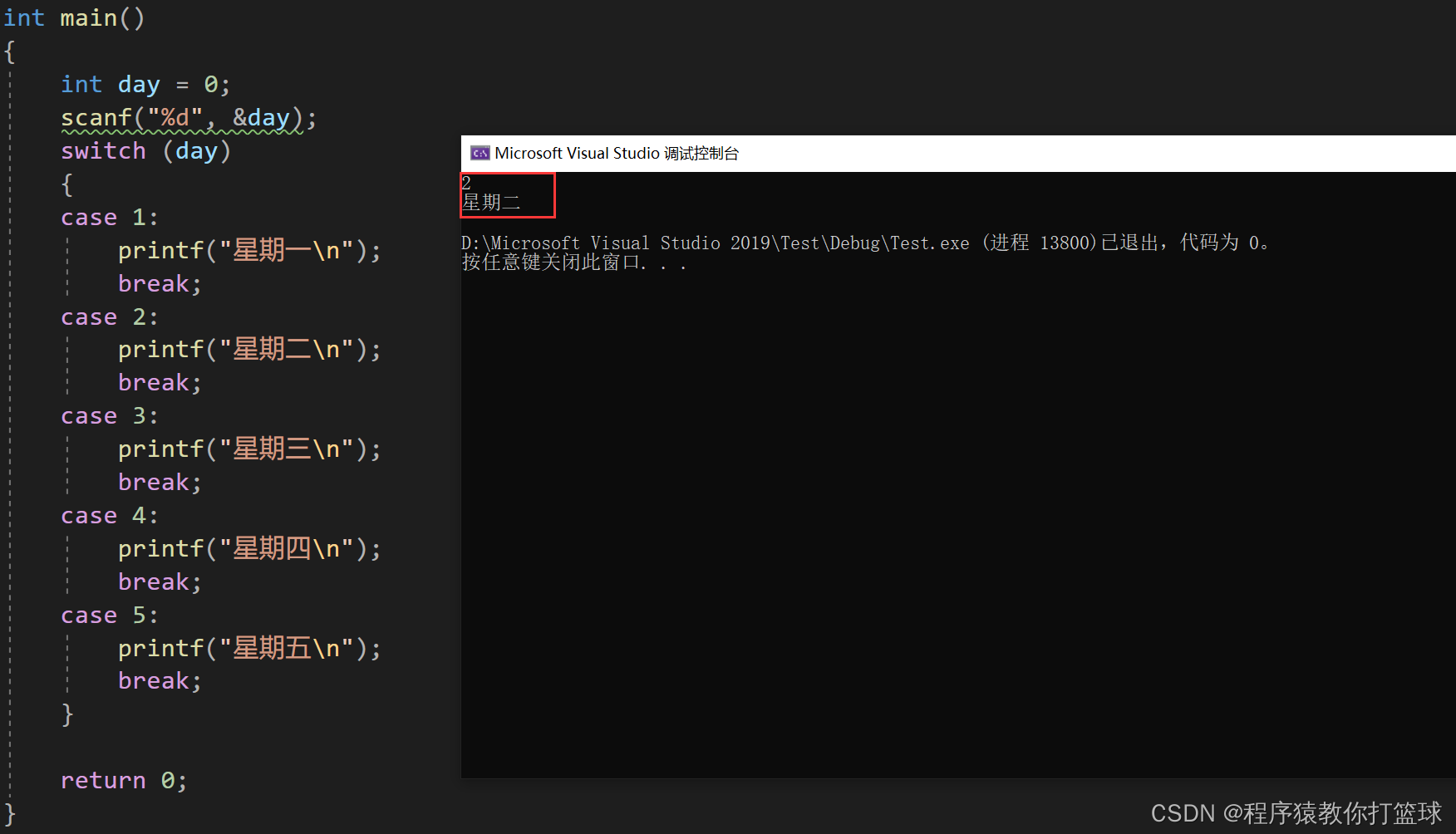
Task: Click the printf 星期三 statement
Action: (x=249, y=449)
